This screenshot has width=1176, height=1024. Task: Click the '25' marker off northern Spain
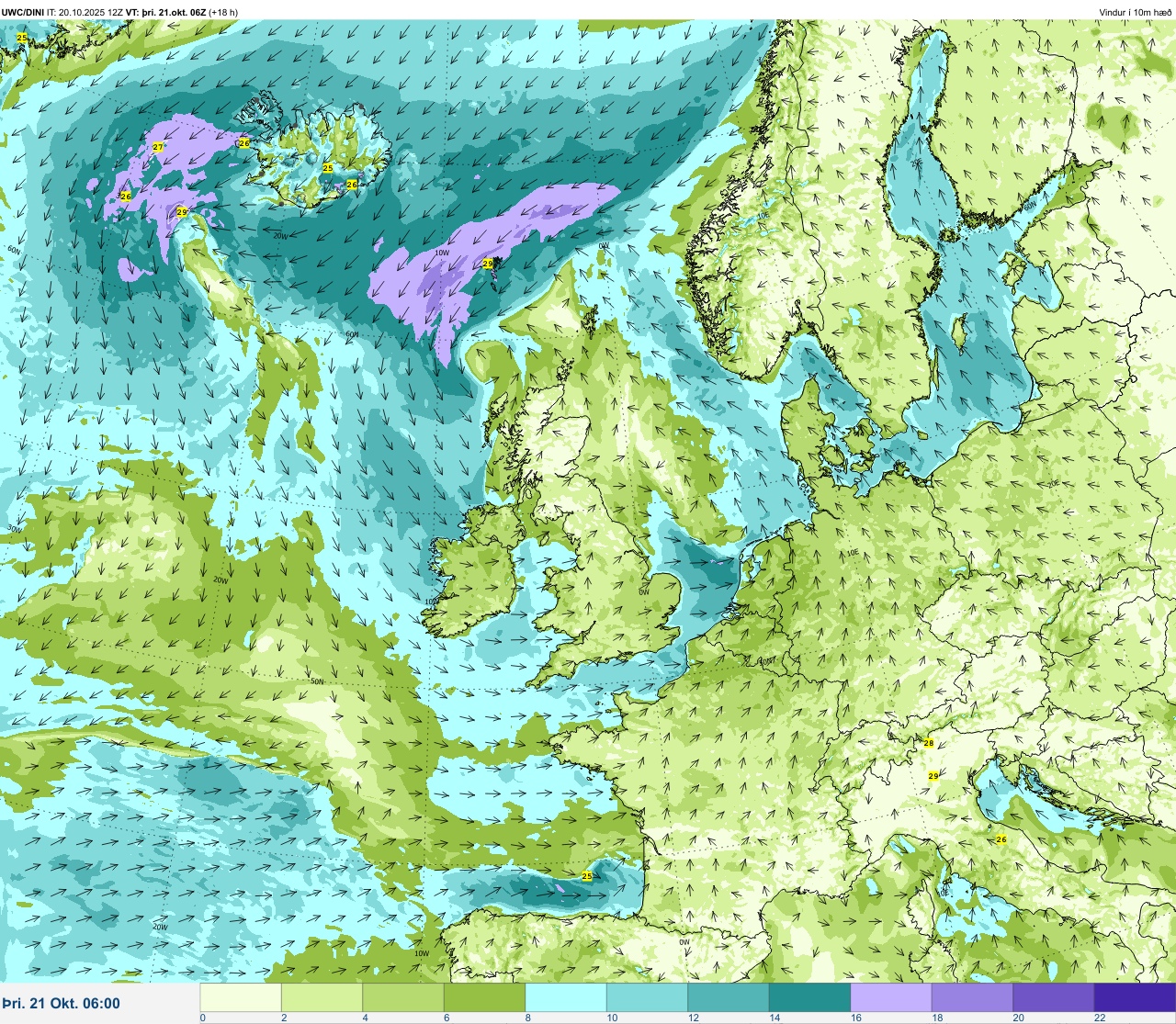coord(587,876)
